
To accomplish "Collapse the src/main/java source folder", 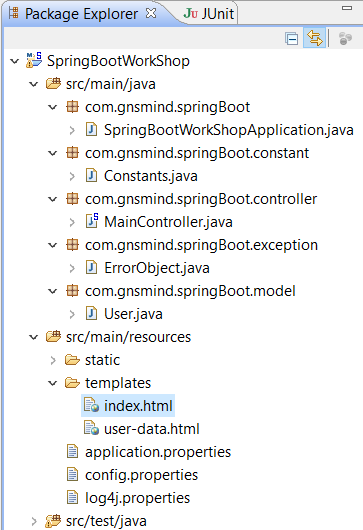I will click(x=34, y=84).
